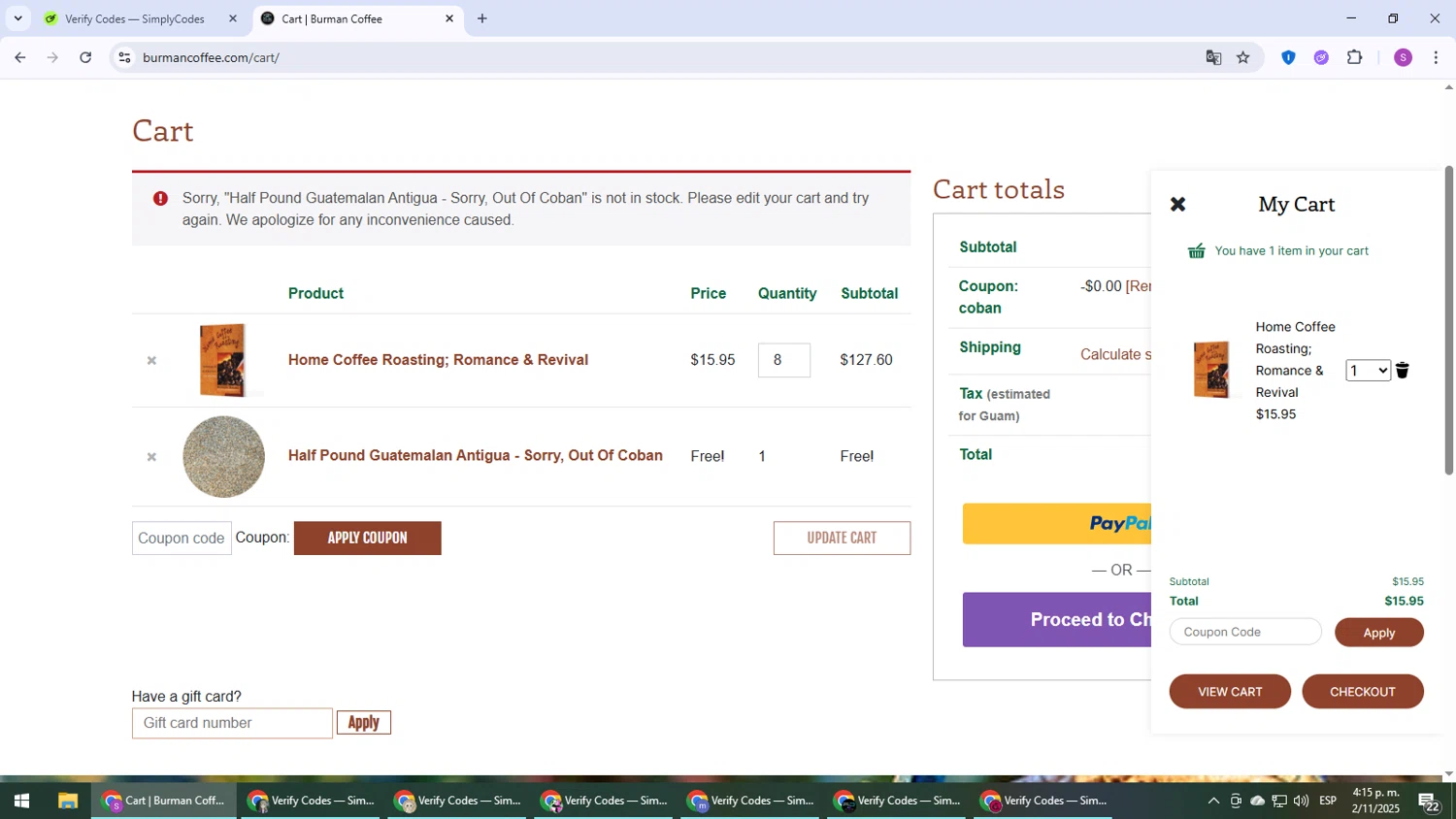Remove the coban coupon link

[1139, 286]
